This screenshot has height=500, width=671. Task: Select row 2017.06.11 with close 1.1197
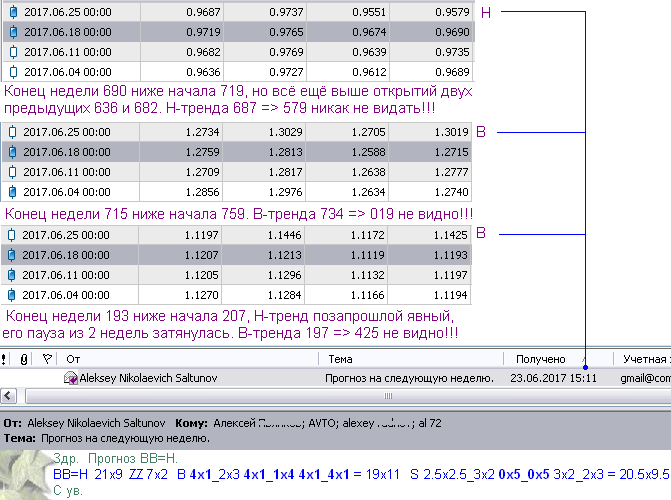point(236,275)
